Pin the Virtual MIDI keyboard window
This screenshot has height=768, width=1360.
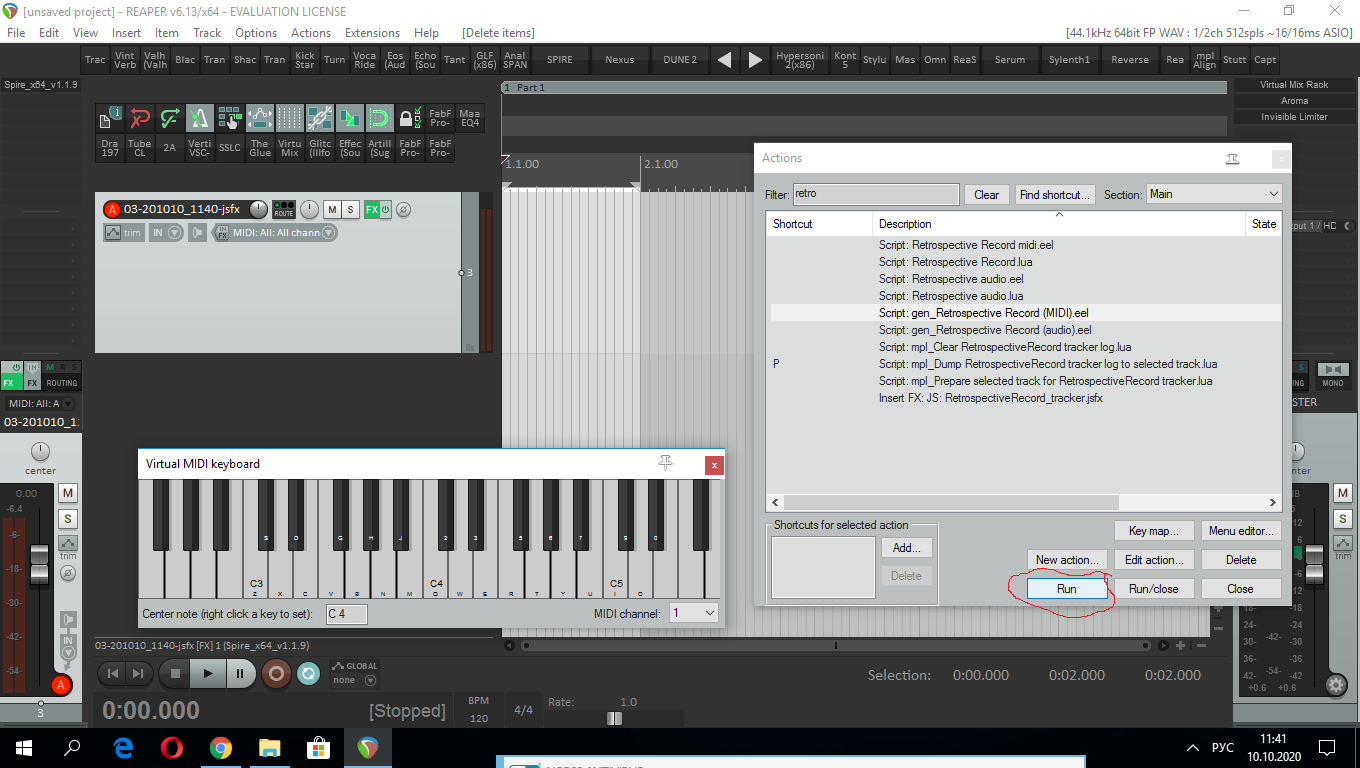665,462
